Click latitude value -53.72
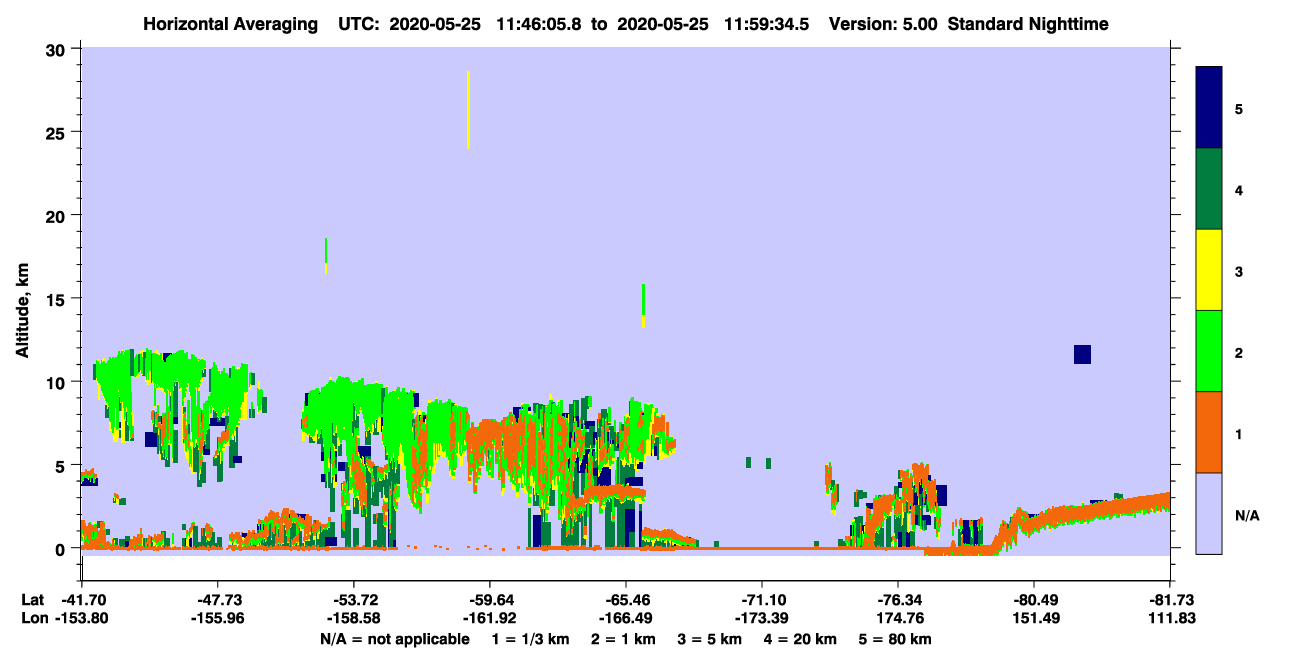Screen dimensions: 1300x667 tap(353, 600)
